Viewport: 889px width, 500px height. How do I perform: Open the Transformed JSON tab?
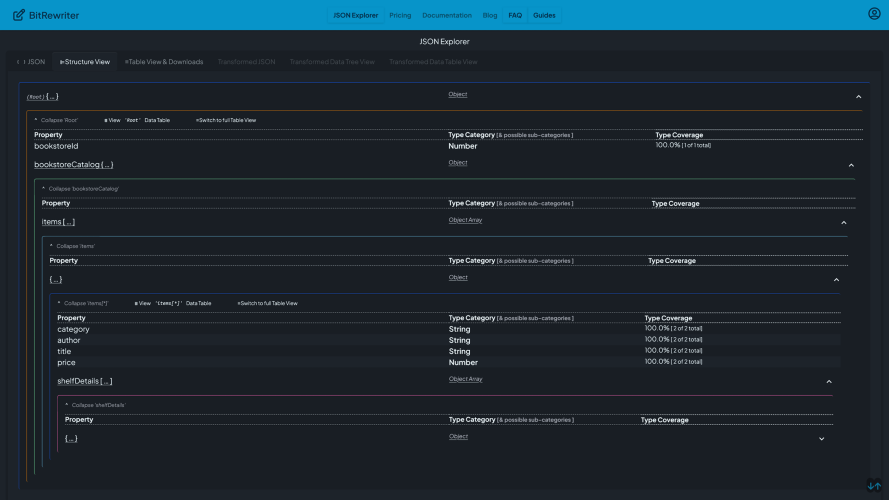[246, 62]
